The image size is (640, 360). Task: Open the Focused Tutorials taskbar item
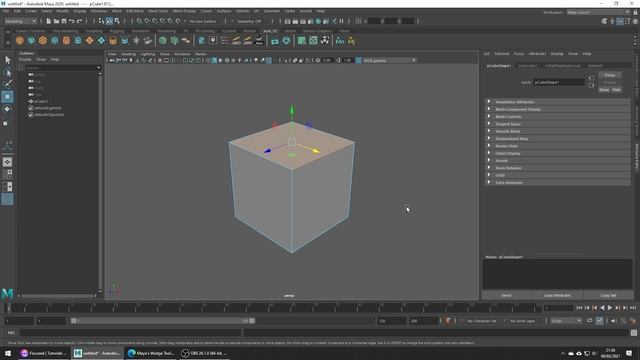44,353
